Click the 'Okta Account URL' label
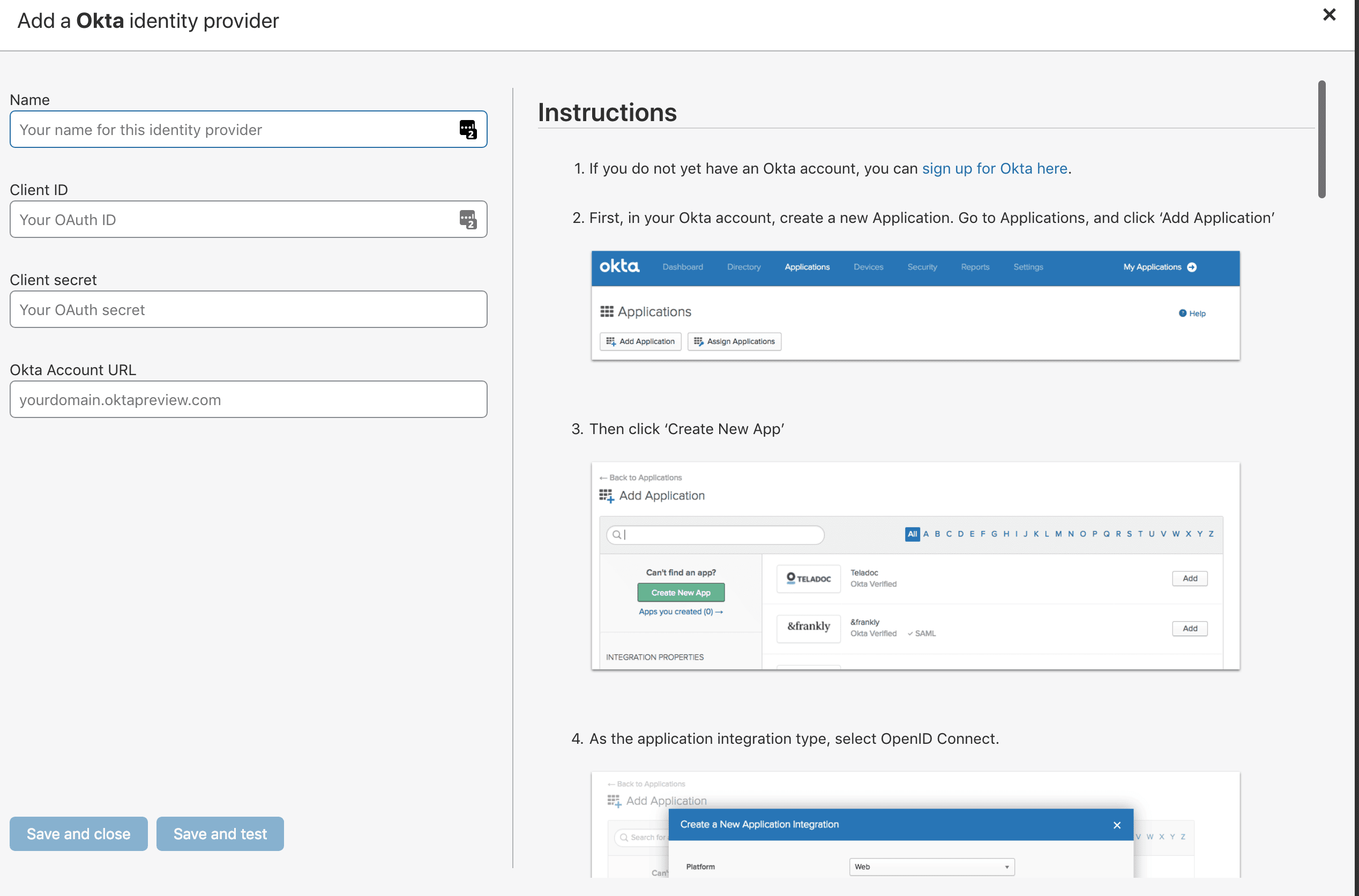The width and height of the screenshot is (1359, 896). [x=73, y=370]
